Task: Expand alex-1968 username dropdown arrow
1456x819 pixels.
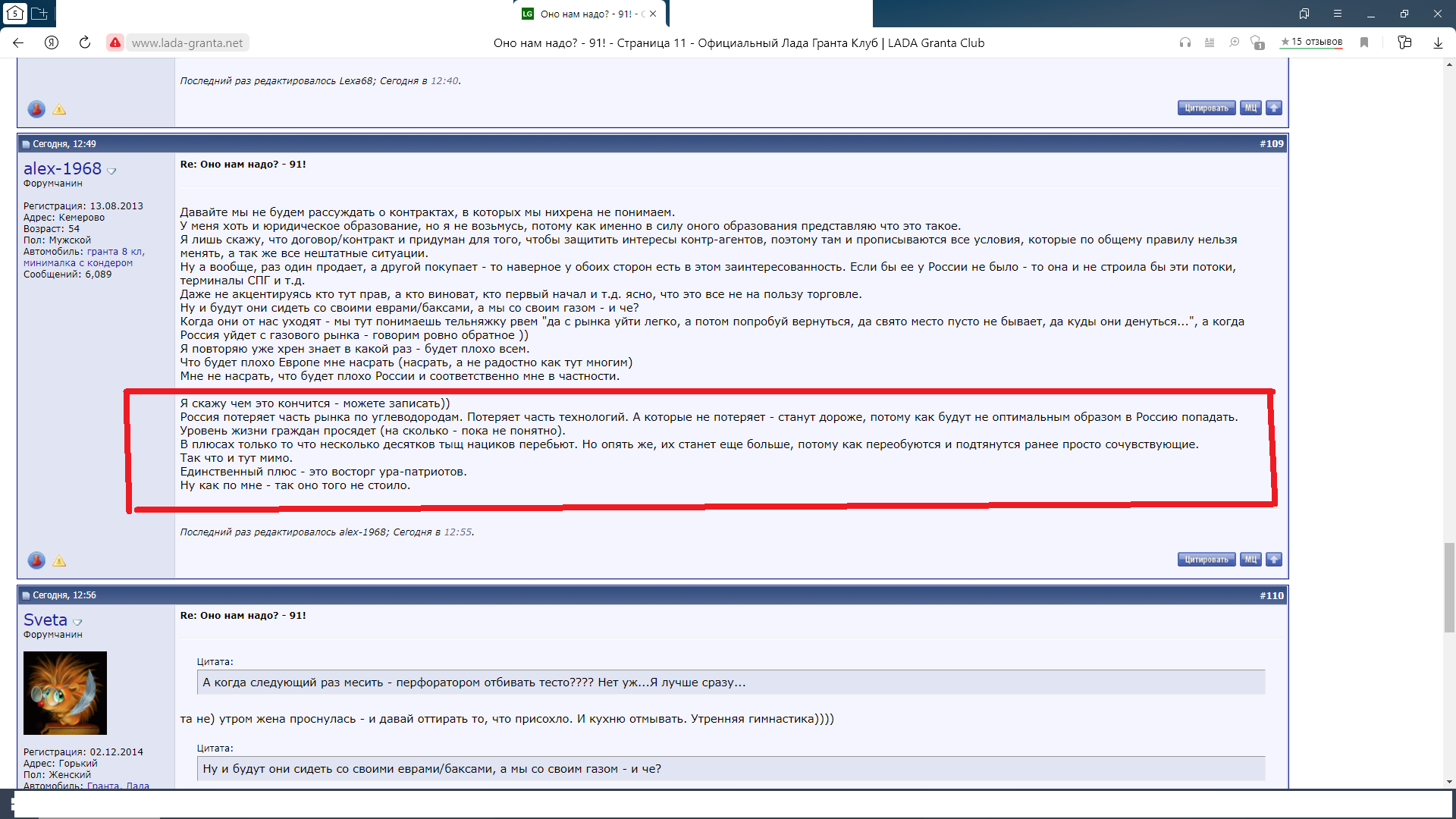Action: point(112,171)
